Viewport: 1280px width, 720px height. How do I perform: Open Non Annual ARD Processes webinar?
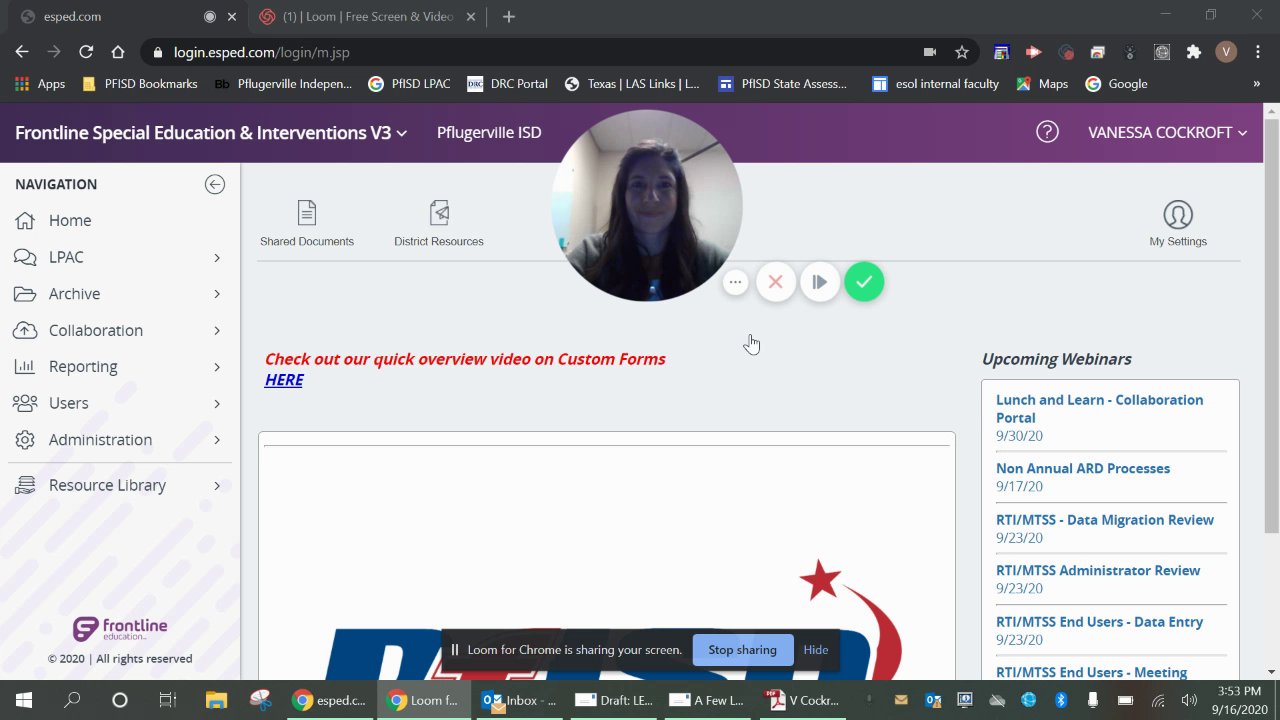tap(1083, 468)
